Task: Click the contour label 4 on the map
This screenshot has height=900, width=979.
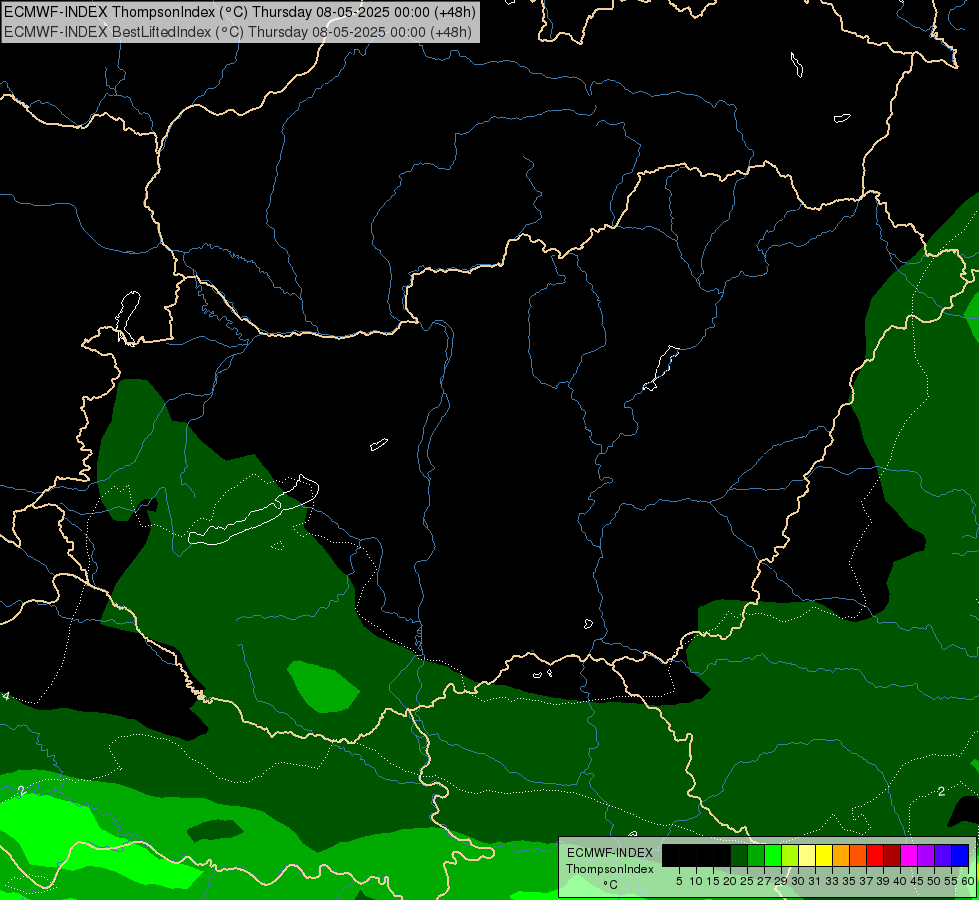Action: tap(6, 696)
